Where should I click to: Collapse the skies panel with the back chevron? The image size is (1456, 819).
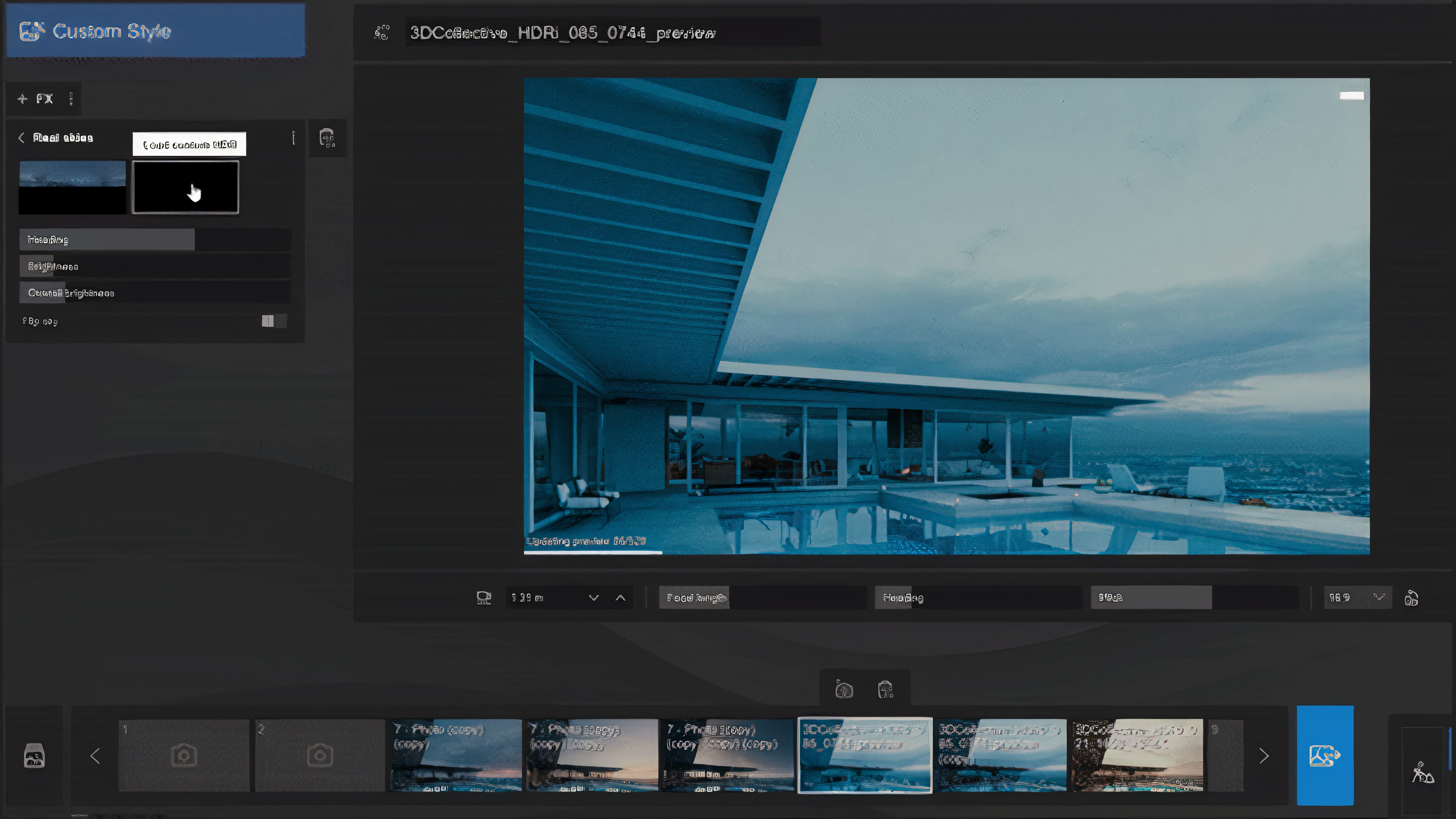tap(21, 138)
